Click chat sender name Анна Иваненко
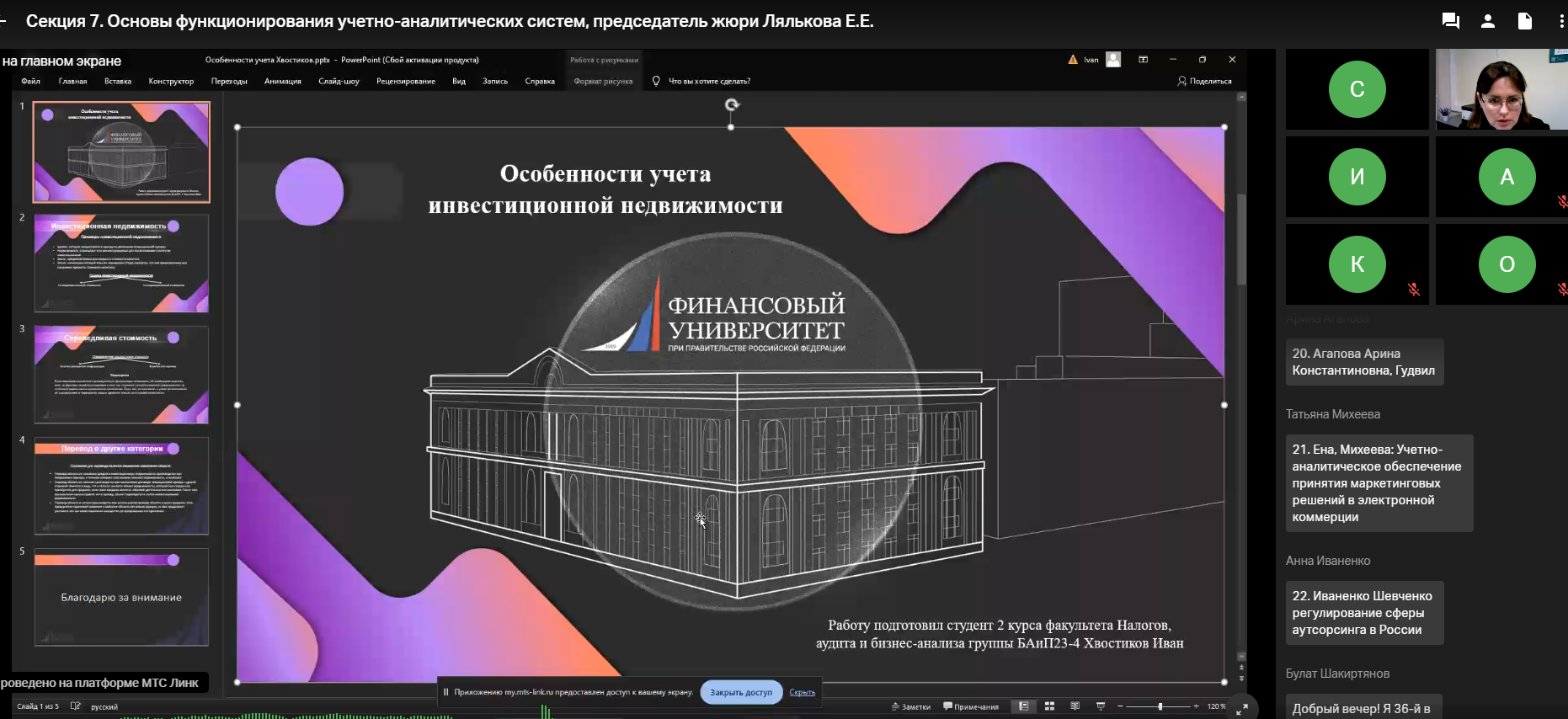The image size is (1568, 719). point(1328,561)
